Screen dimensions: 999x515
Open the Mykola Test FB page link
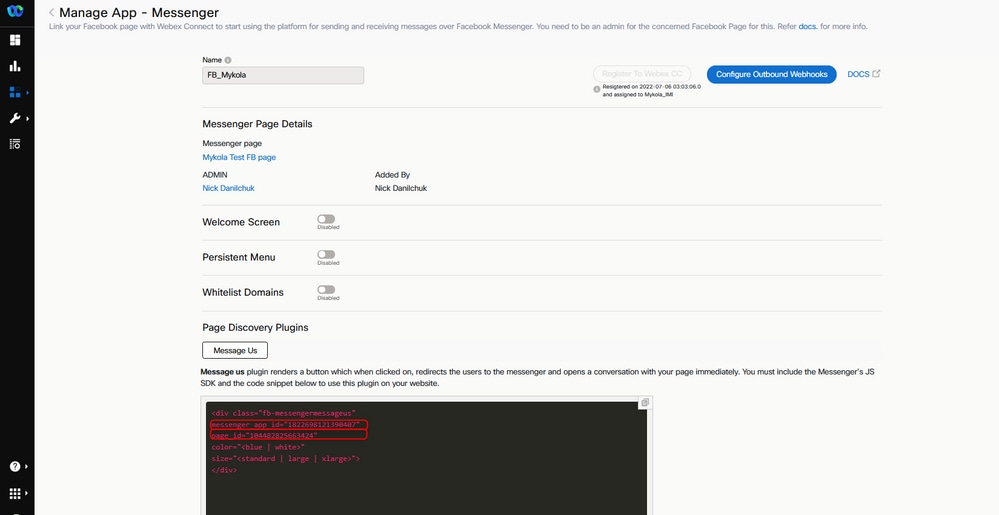(239, 157)
